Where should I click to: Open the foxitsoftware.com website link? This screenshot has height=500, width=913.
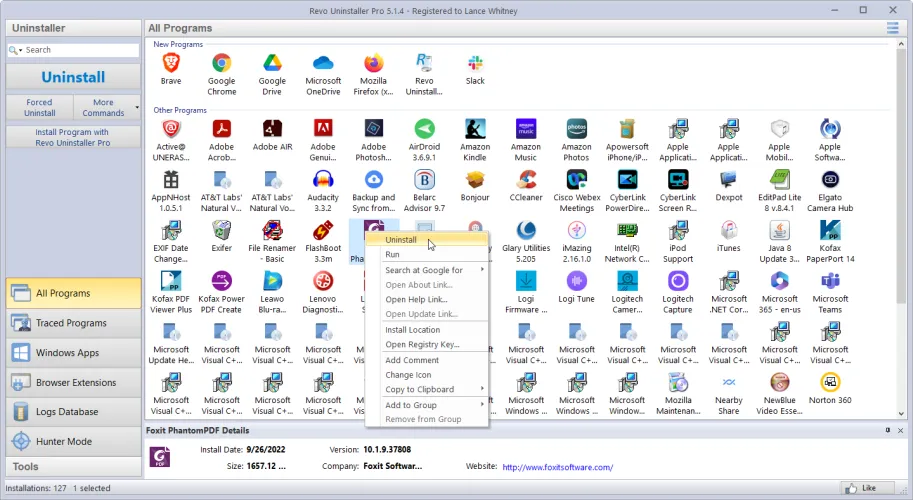click(557, 467)
